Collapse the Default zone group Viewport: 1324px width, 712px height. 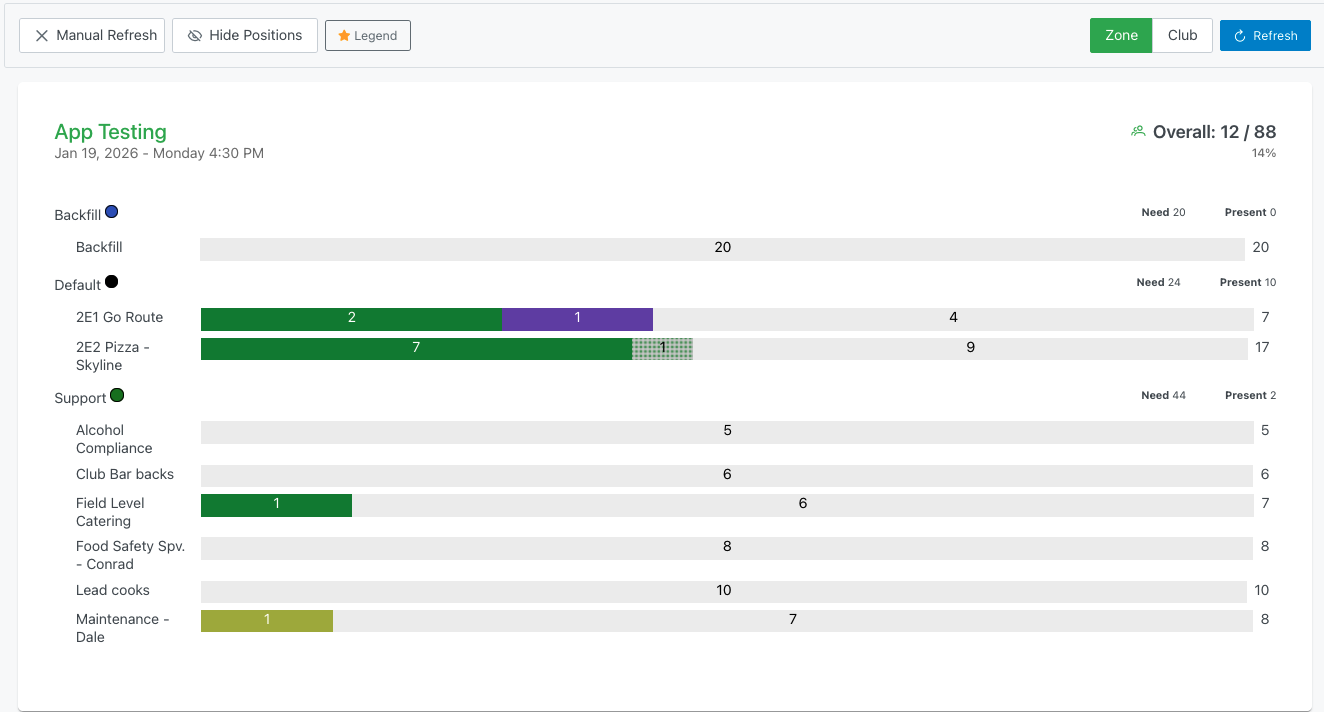click(79, 284)
